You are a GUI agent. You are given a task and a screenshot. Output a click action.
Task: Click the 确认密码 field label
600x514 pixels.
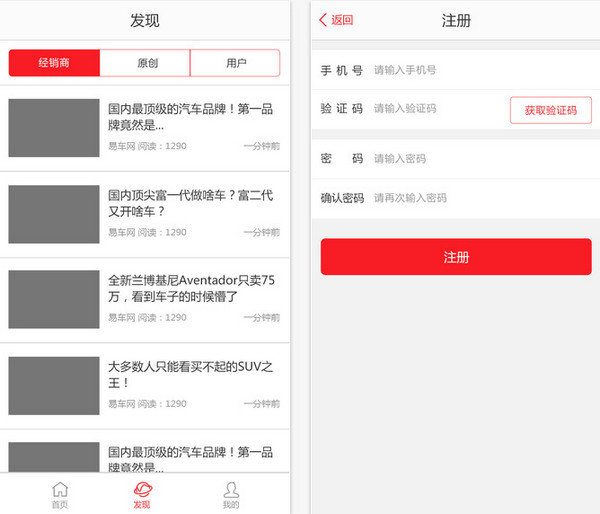click(342, 198)
